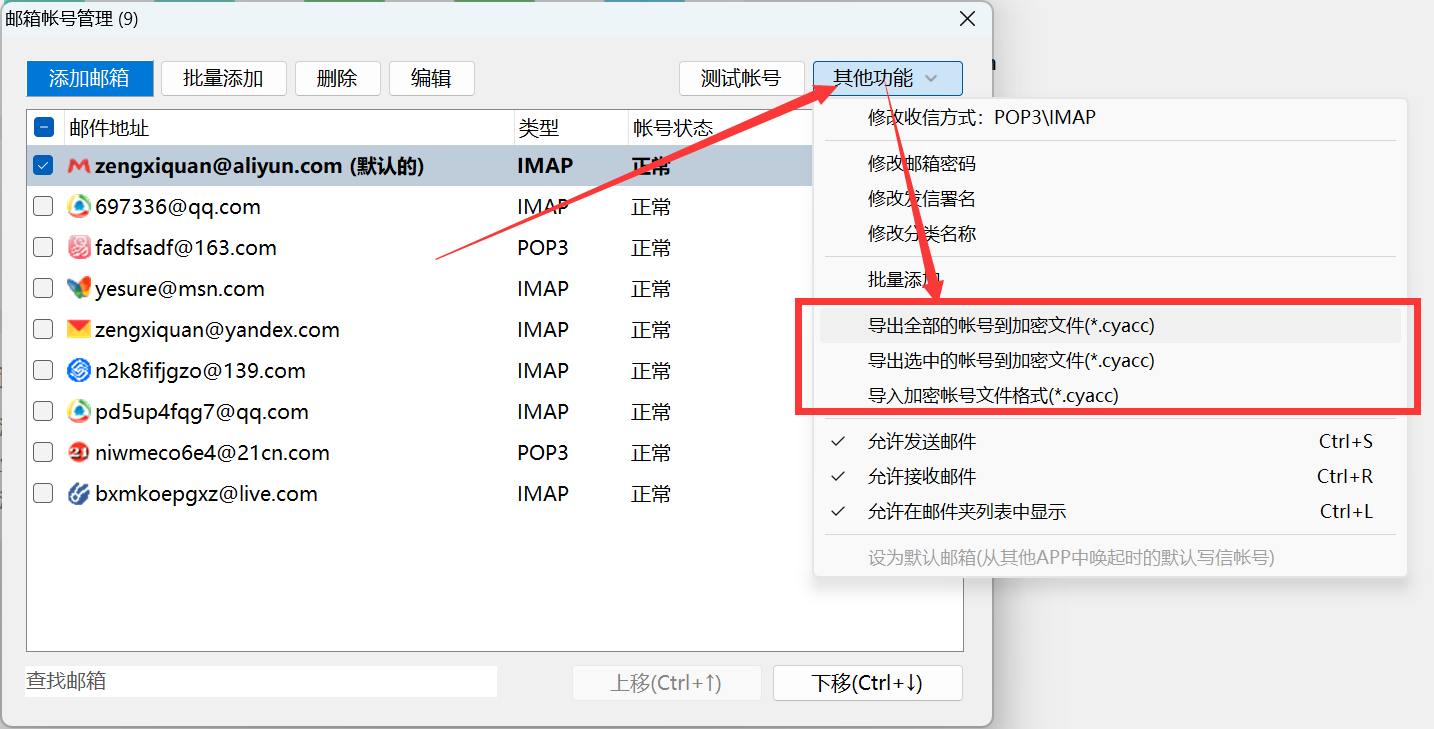Click the QQ mail icon beside 697336@qq.com

tap(79, 207)
